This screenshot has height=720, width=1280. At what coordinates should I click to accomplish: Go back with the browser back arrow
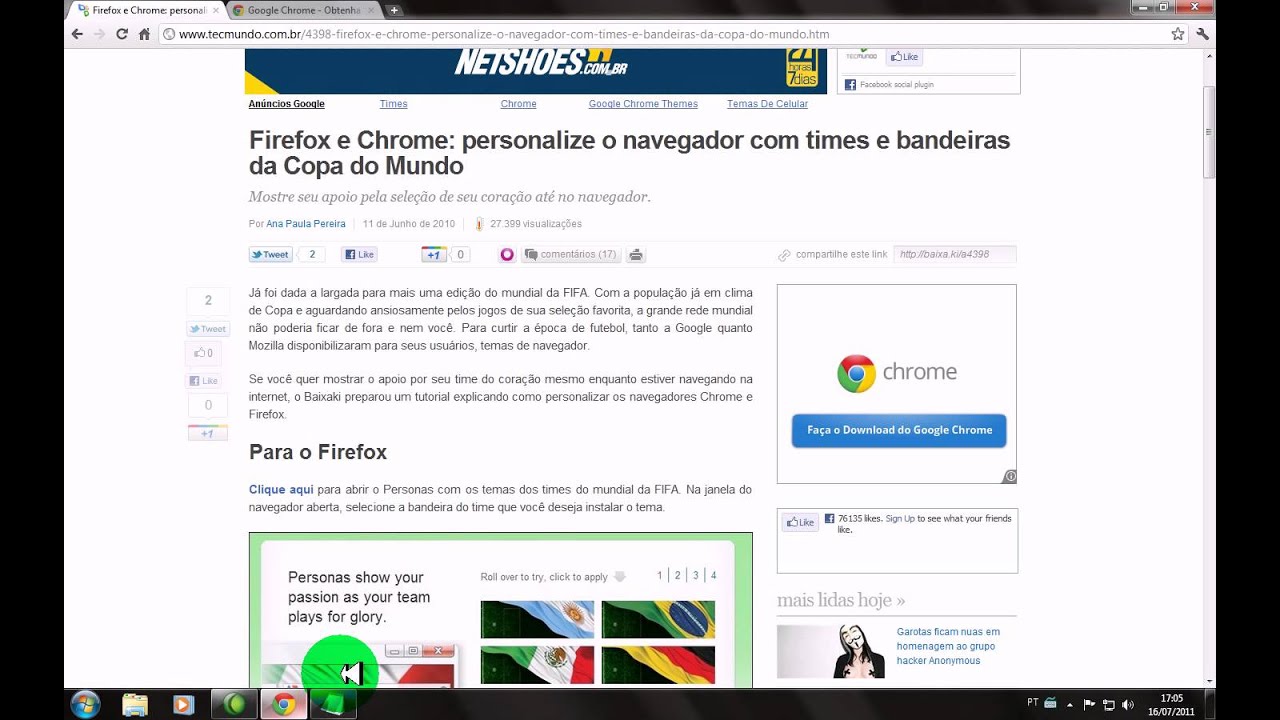(77, 34)
